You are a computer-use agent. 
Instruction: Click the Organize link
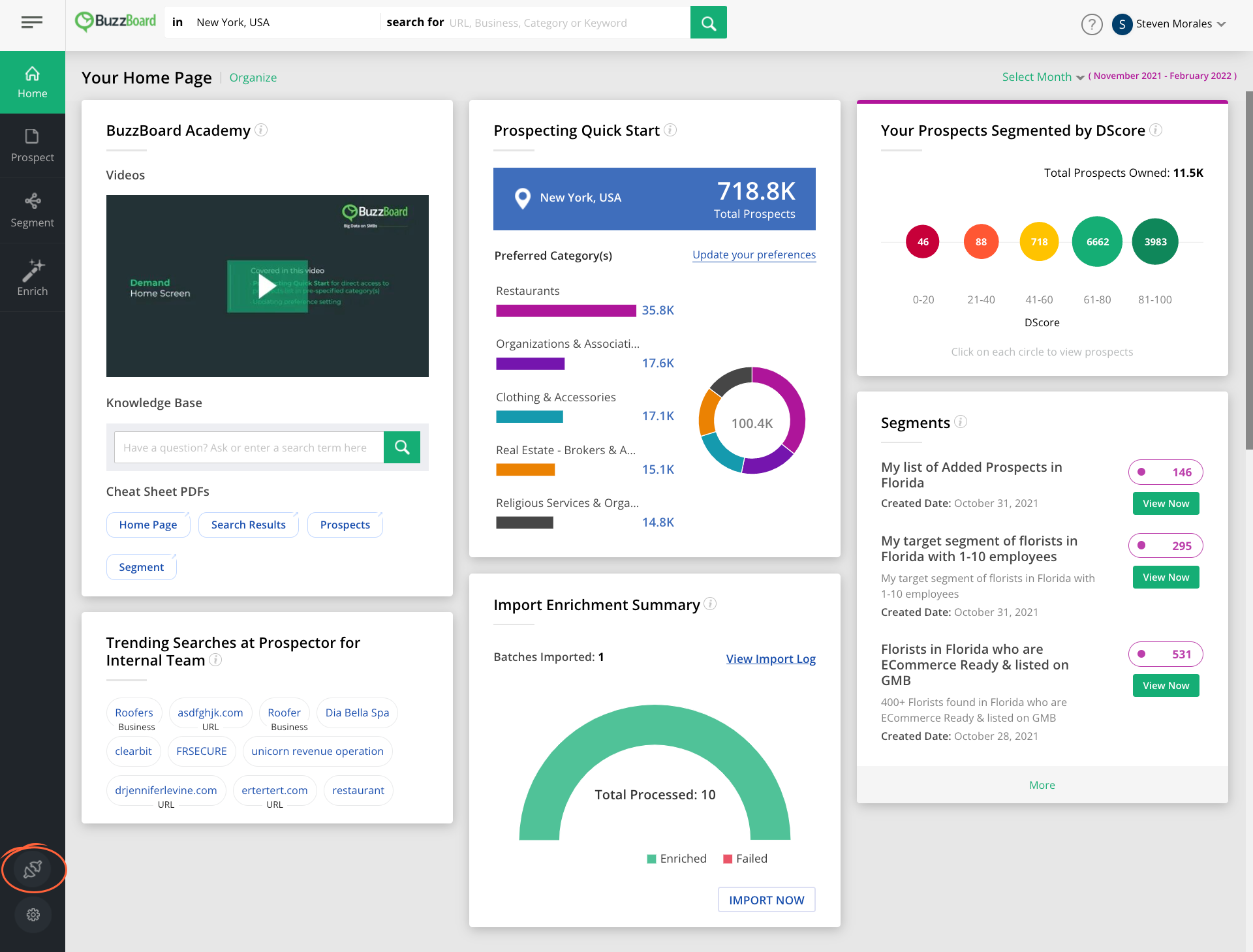click(x=253, y=78)
